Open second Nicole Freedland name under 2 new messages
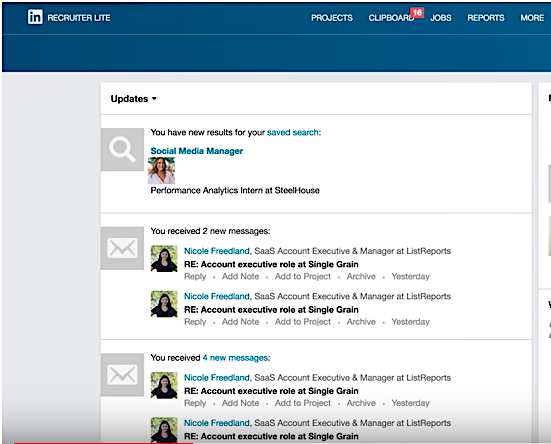Viewport: 551px width, 444px height. 217,296
